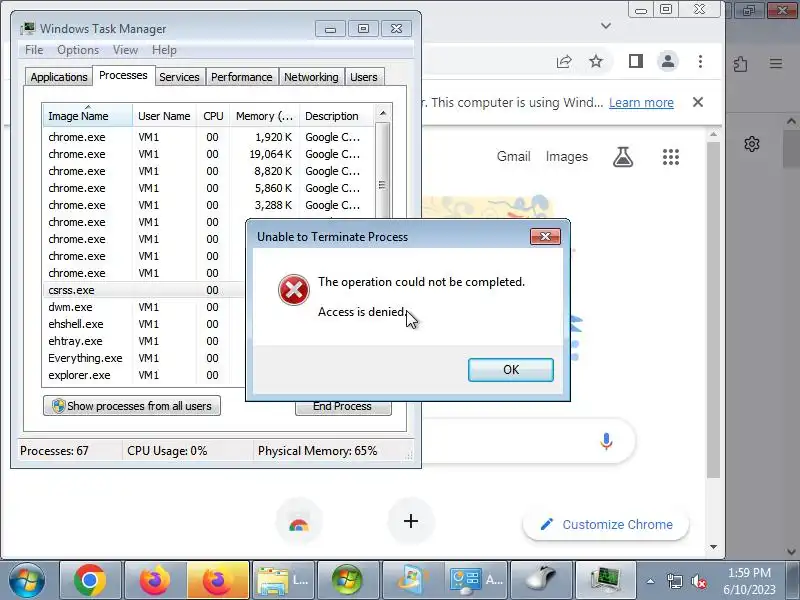
Task: Open the hamburger menu in background window
Action: click(x=776, y=64)
